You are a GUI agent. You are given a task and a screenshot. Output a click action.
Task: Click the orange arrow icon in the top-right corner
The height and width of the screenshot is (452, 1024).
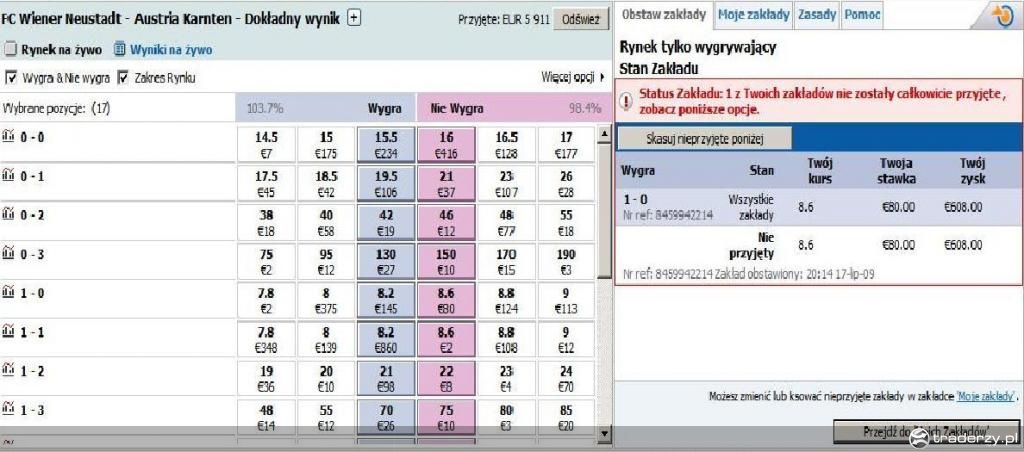(1001, 16)
